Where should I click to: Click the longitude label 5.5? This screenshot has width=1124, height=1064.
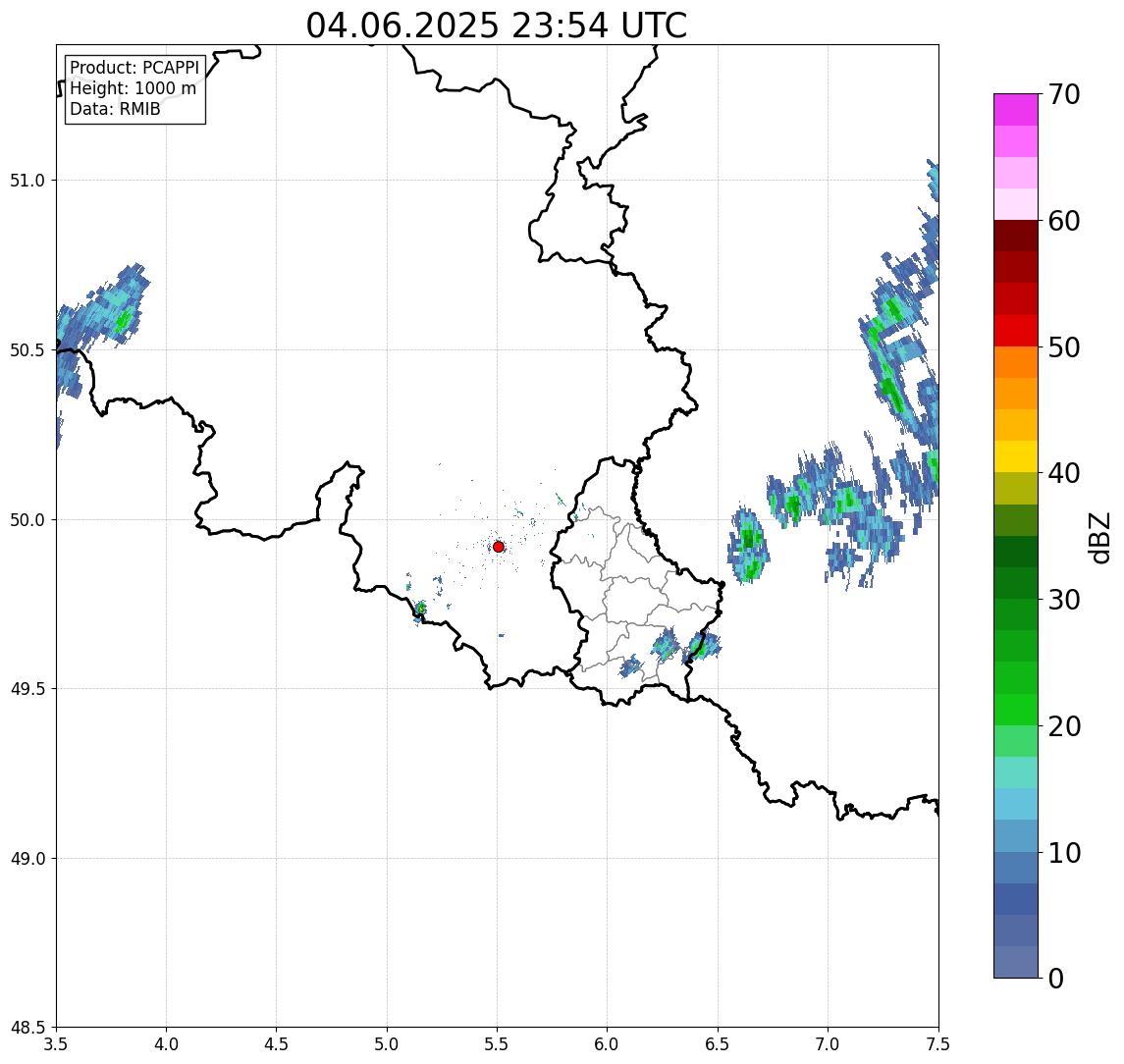[x=498, y=1044]
